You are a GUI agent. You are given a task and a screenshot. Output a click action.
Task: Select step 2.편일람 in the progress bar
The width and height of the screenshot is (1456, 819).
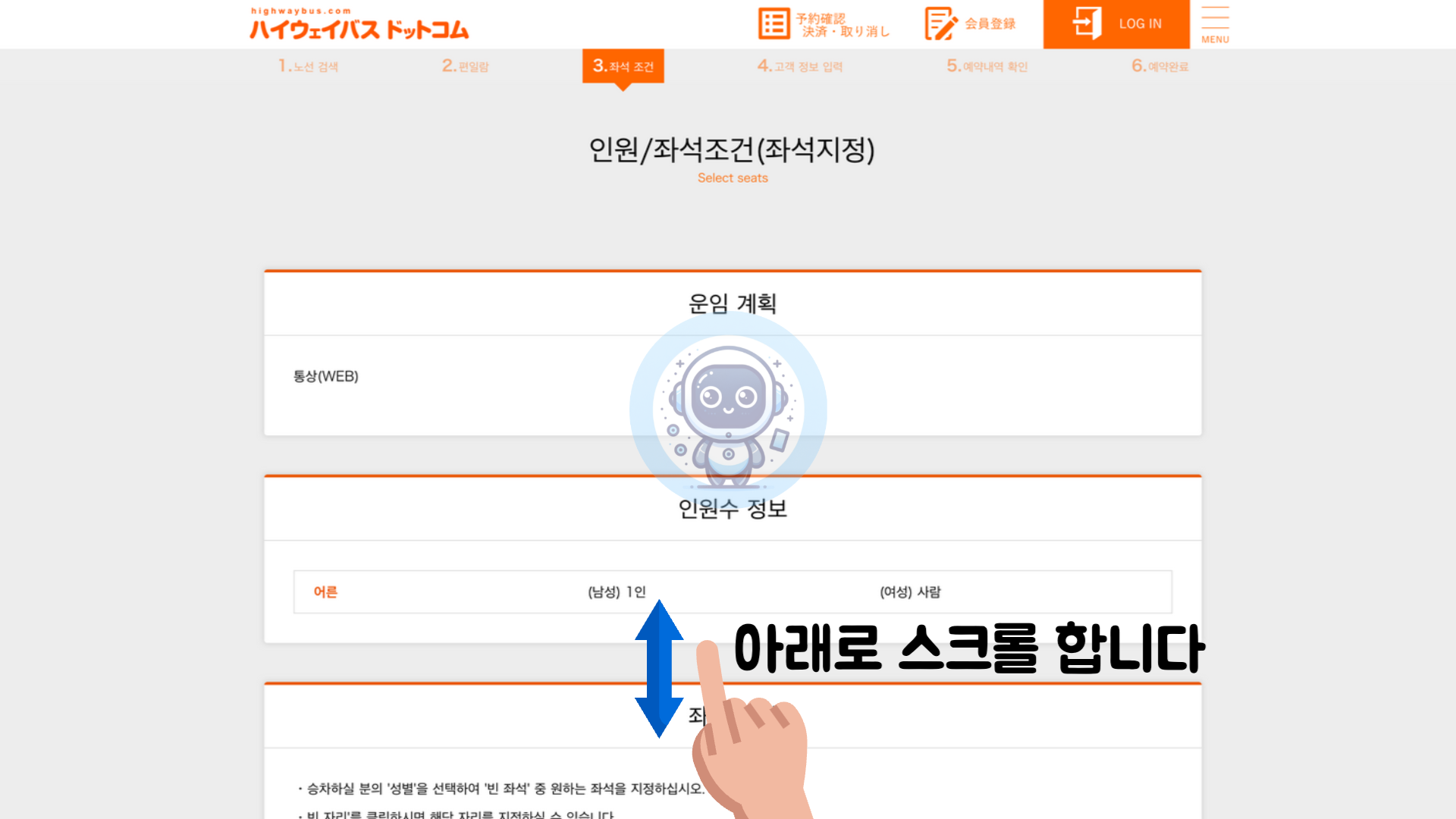click(x=465, y=66)
